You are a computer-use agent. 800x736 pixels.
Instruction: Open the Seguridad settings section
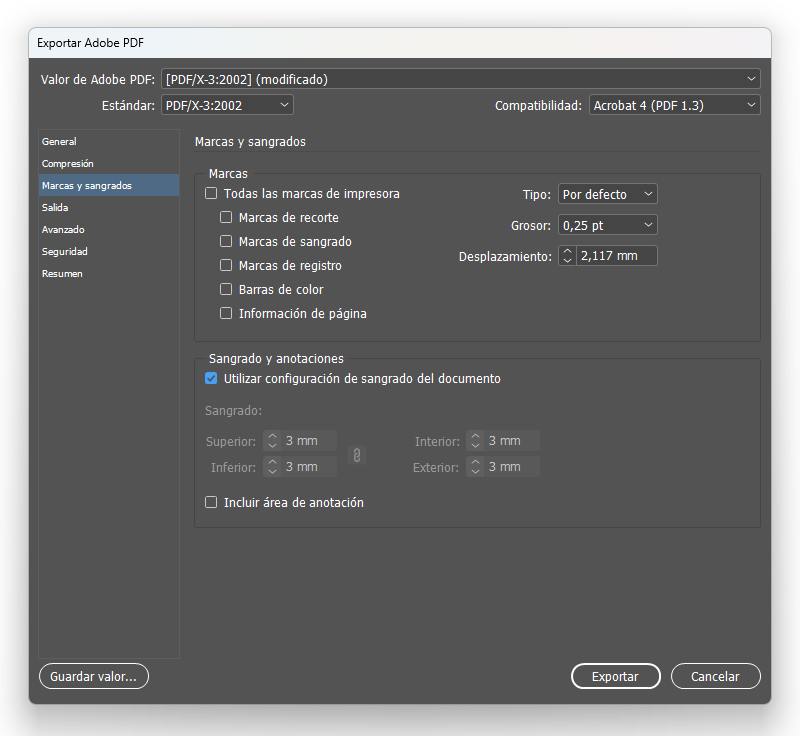pyautogui.click(x=109, y=251)
